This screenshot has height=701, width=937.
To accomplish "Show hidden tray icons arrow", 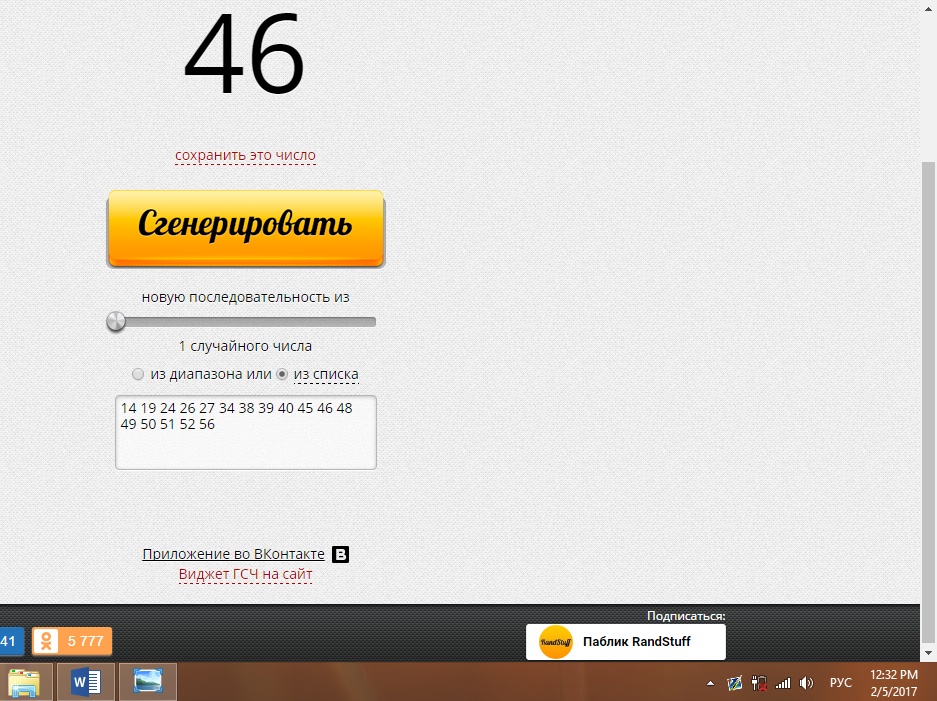I will coord(710,683).
